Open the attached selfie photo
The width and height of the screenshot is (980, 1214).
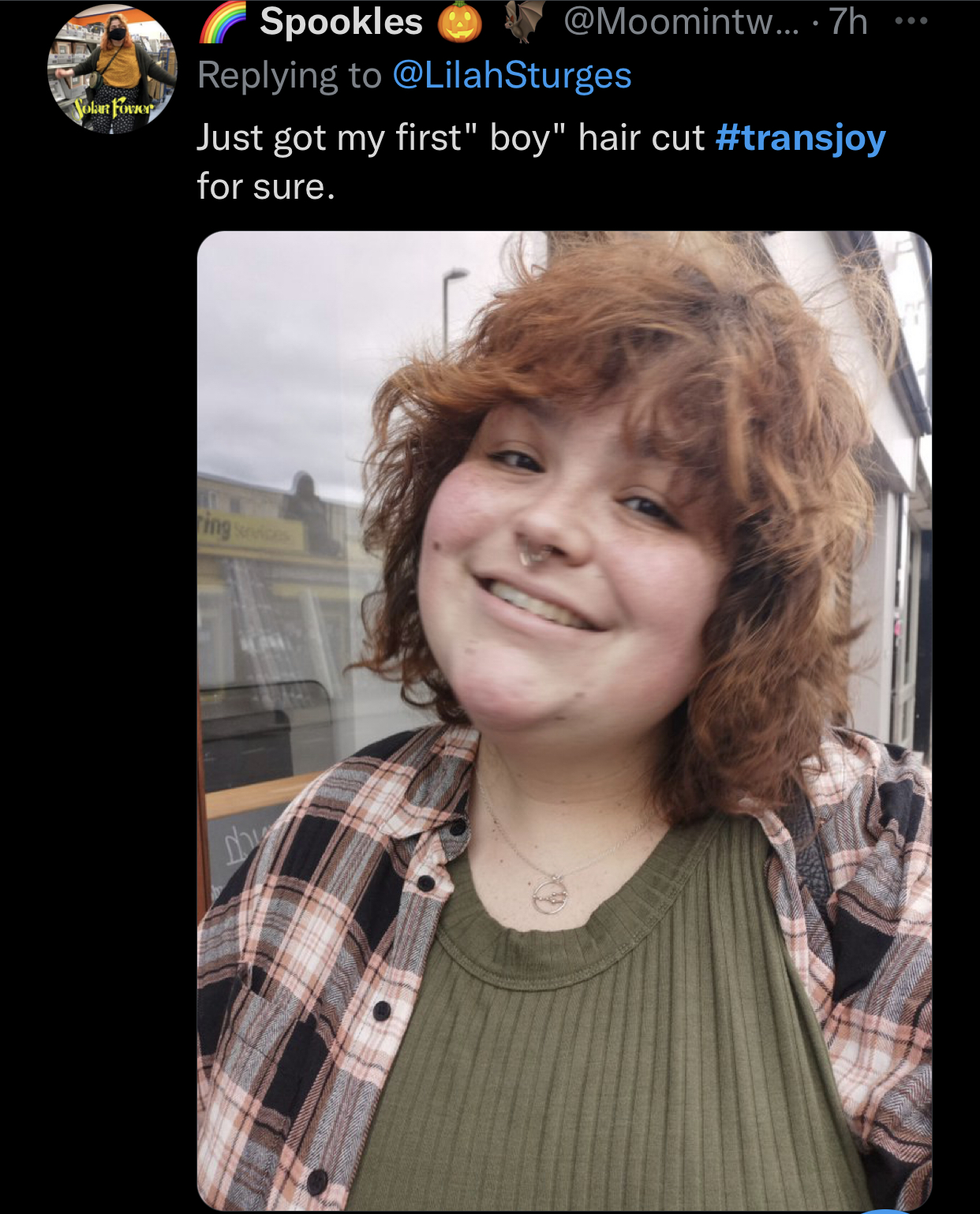pos(564,720)
